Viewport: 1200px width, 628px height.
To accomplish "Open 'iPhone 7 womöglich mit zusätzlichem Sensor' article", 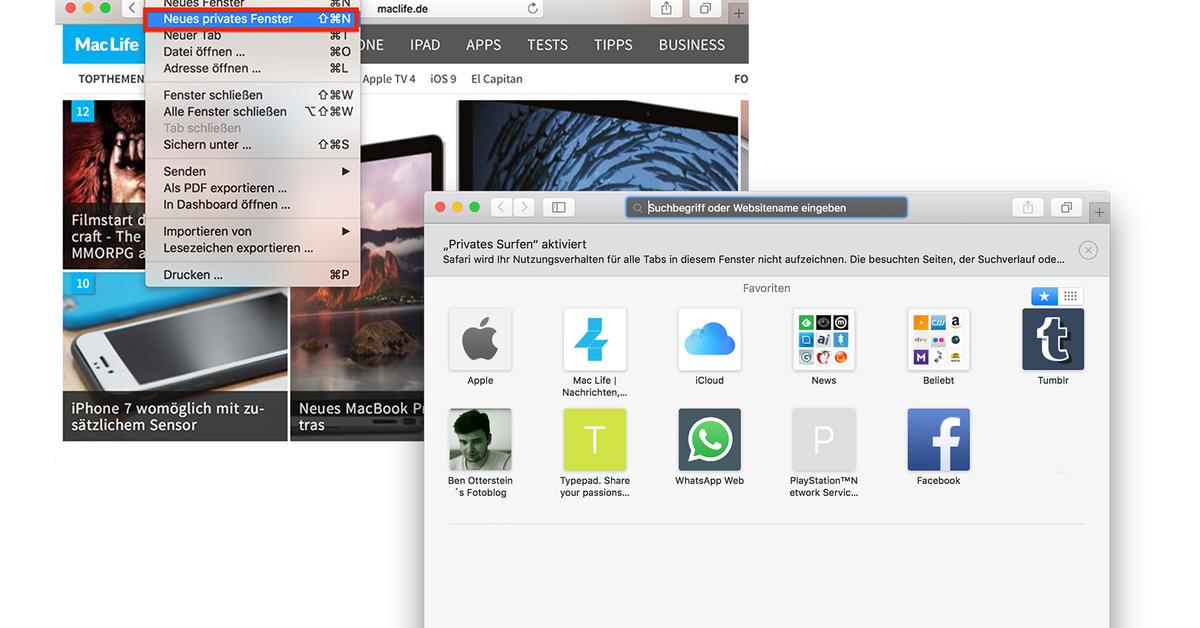I will coord(175,356).
